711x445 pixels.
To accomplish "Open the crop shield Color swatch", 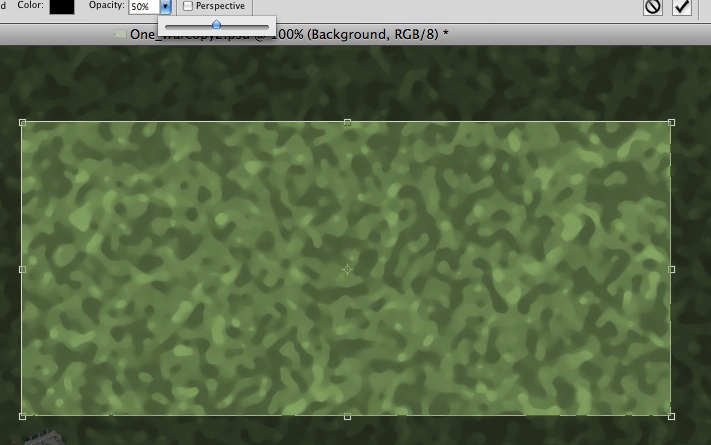I will 62,6.
